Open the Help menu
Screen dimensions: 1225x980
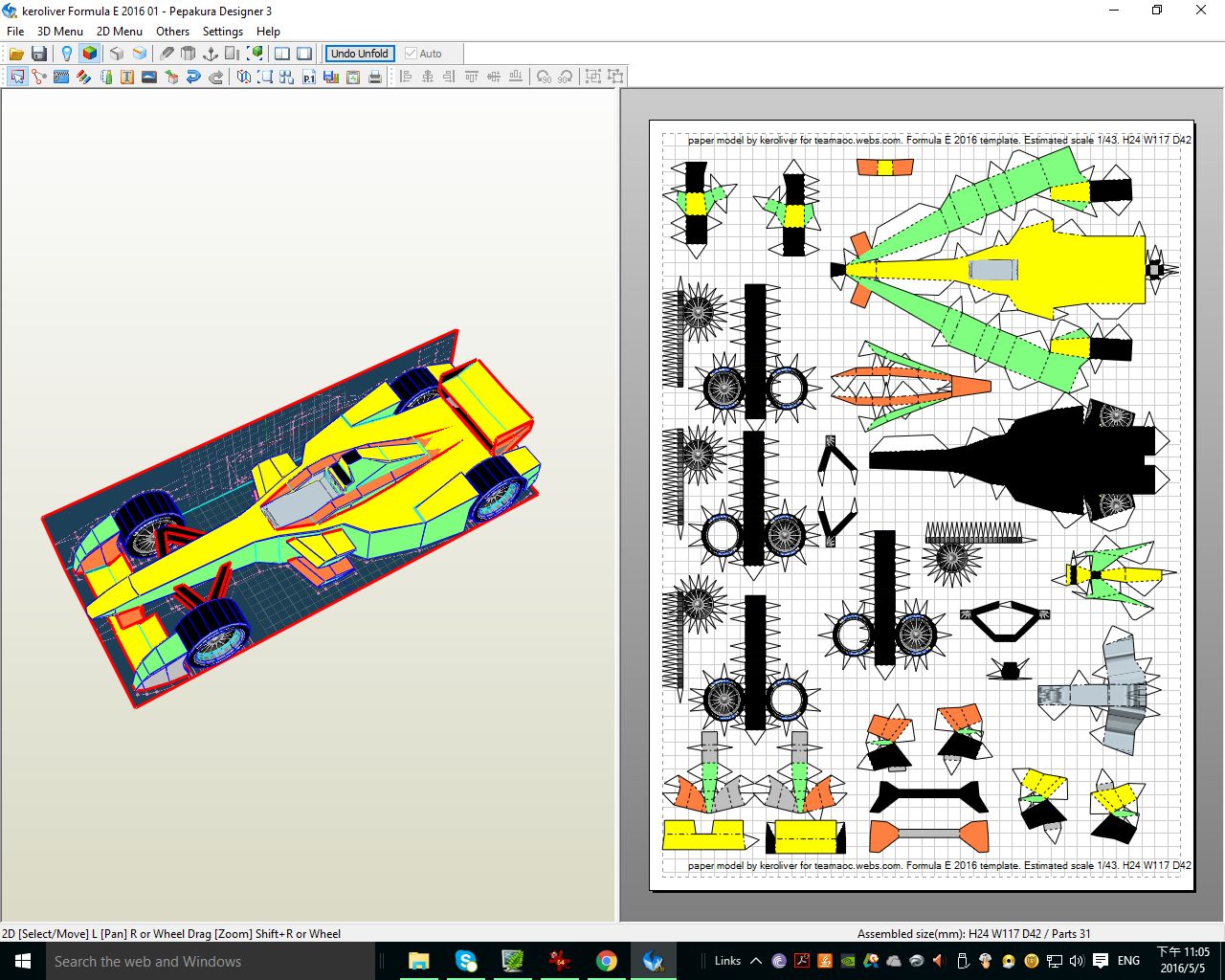(x=268, y=31)
